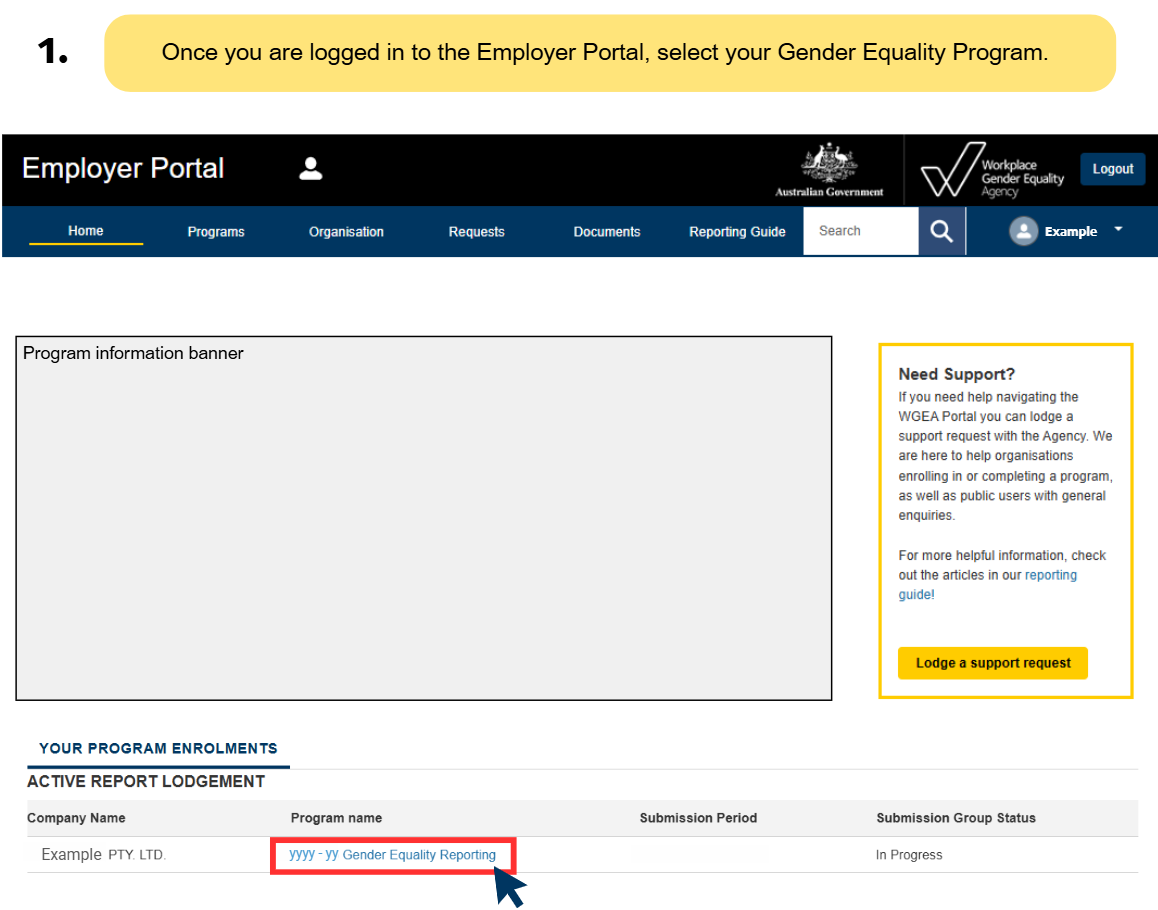Open the profile menu via its chevron

(1118, 231)
